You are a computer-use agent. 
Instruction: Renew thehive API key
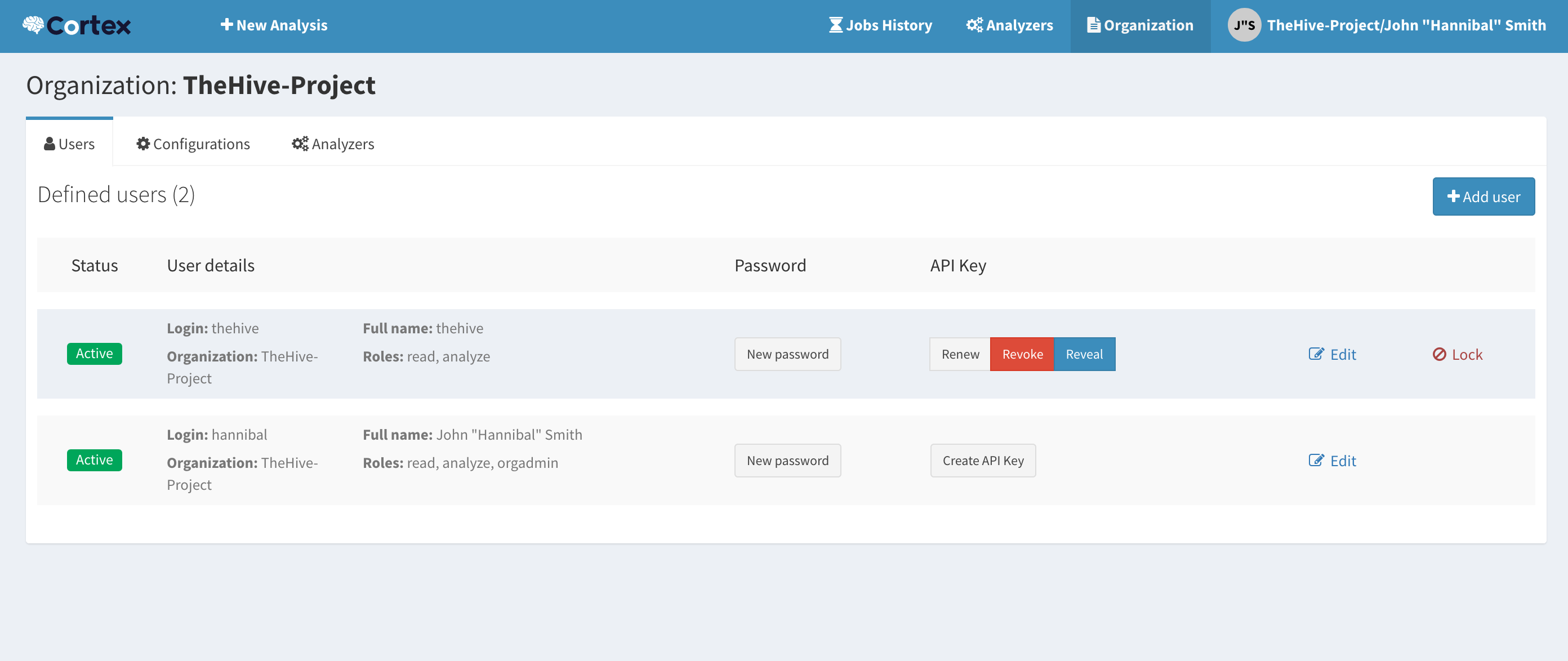coord(960,354)
